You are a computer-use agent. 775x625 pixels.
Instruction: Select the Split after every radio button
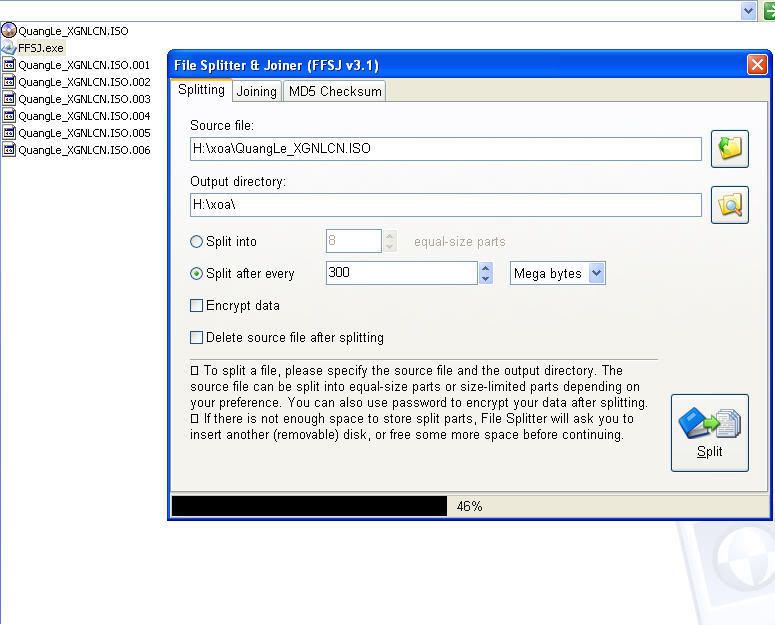[x=196, y=274]
